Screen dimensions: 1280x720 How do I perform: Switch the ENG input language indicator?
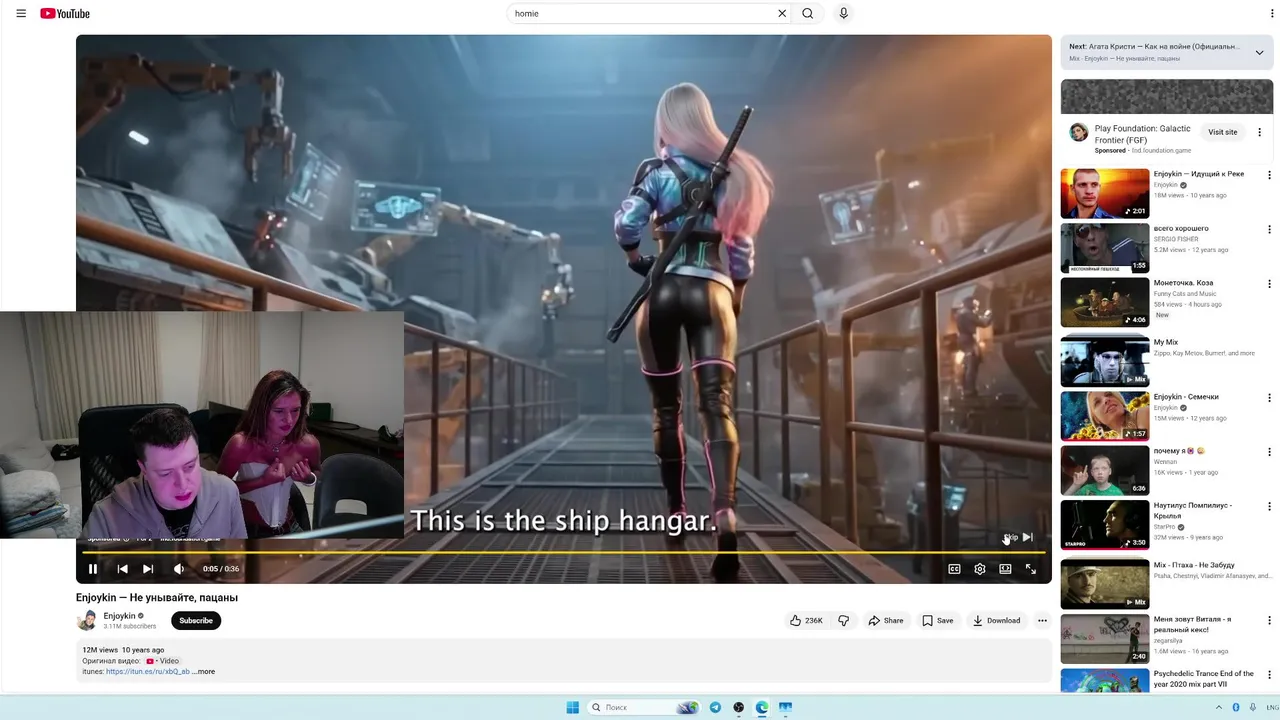(1272, 707)
